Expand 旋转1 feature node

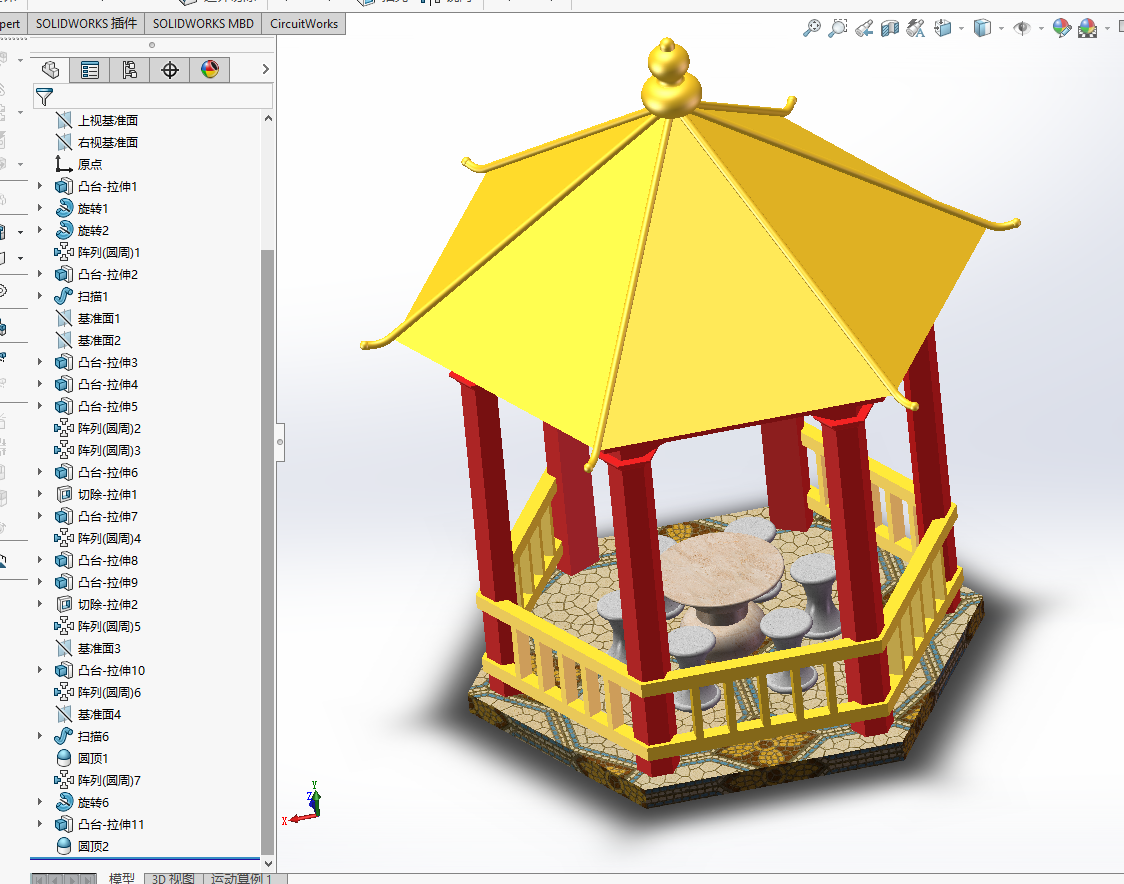tap(40, 208)
